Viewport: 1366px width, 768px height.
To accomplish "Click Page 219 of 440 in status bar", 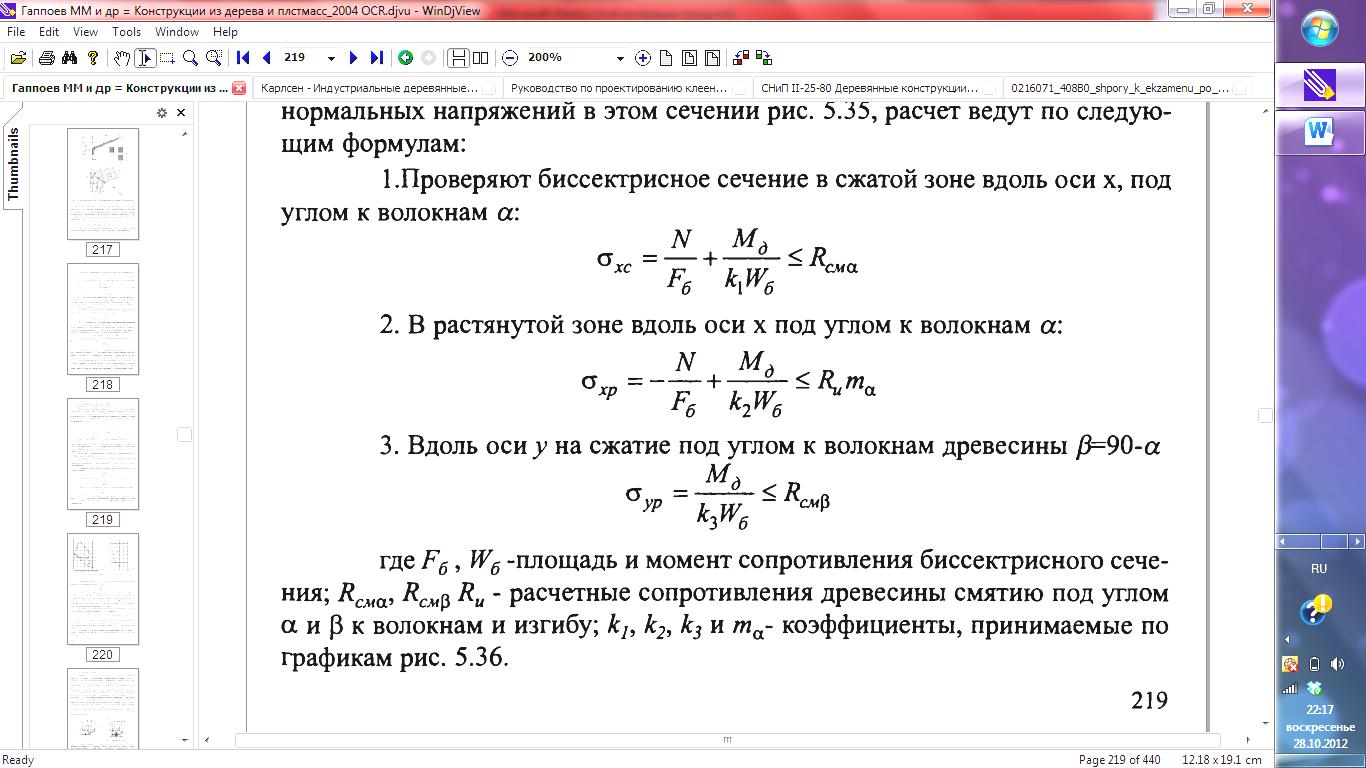I will pyautogui.click(x=1120, y=760).
